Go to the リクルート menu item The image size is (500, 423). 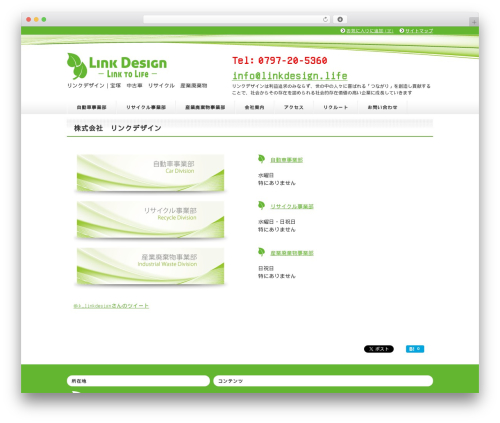[335, 107]
